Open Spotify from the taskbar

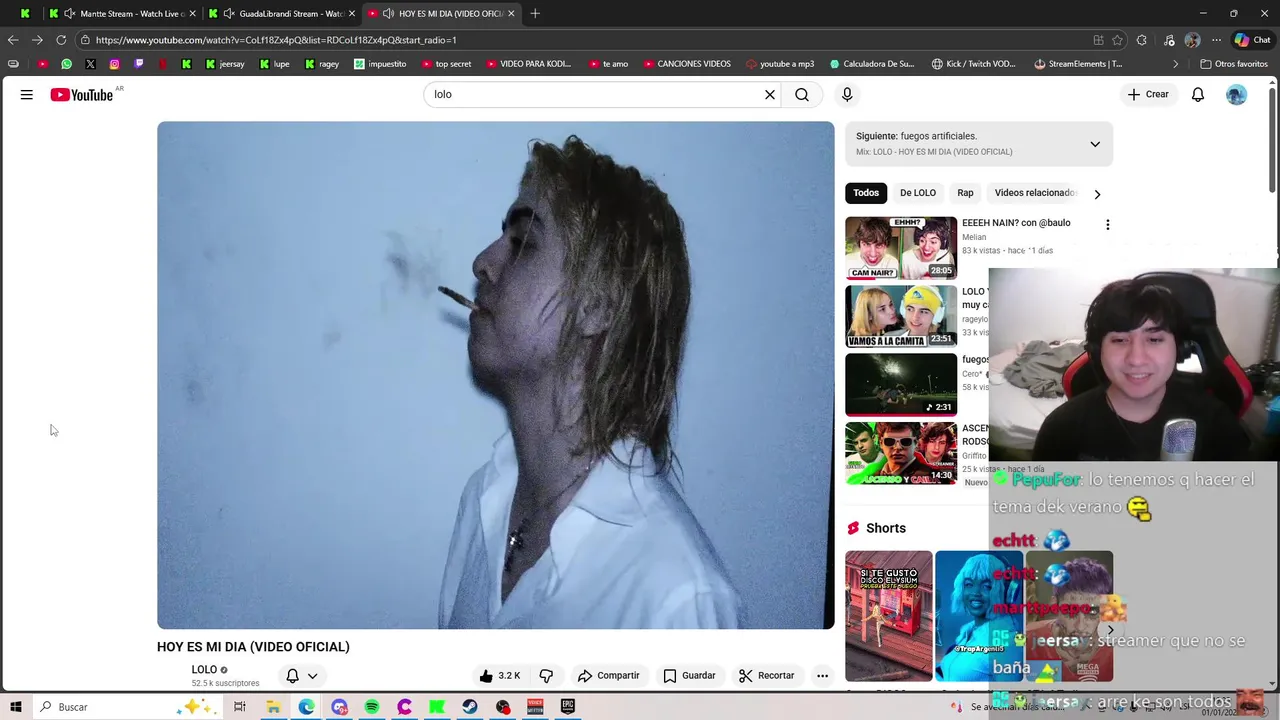click(x=371, y=707)
